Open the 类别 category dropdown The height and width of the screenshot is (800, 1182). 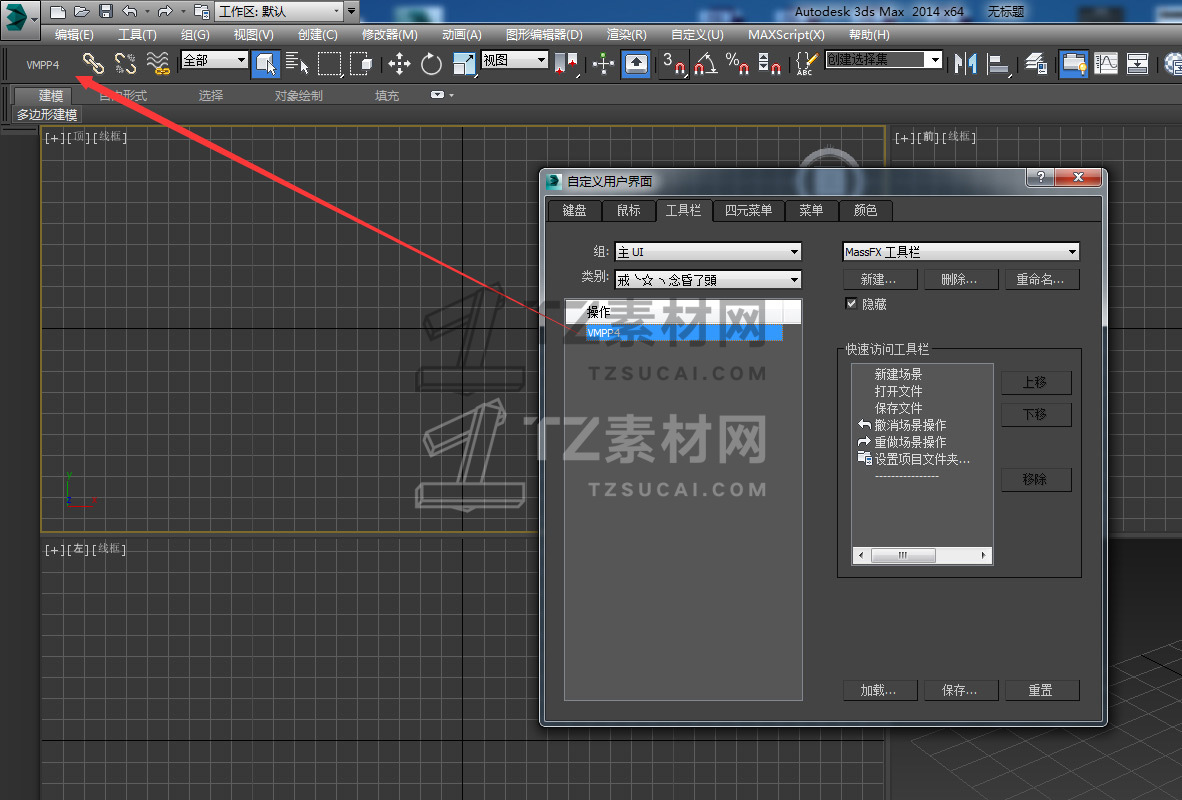pyautogui.click(x=708, y=280)
